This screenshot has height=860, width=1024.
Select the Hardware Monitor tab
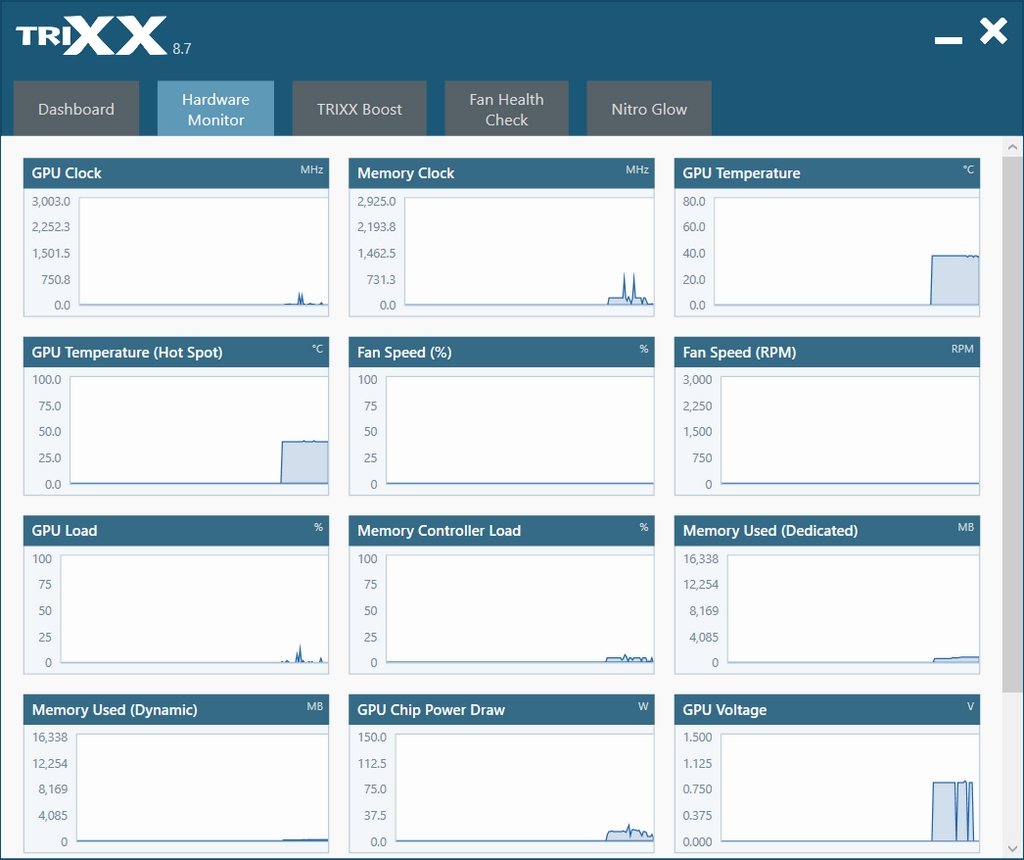[216, 108]
